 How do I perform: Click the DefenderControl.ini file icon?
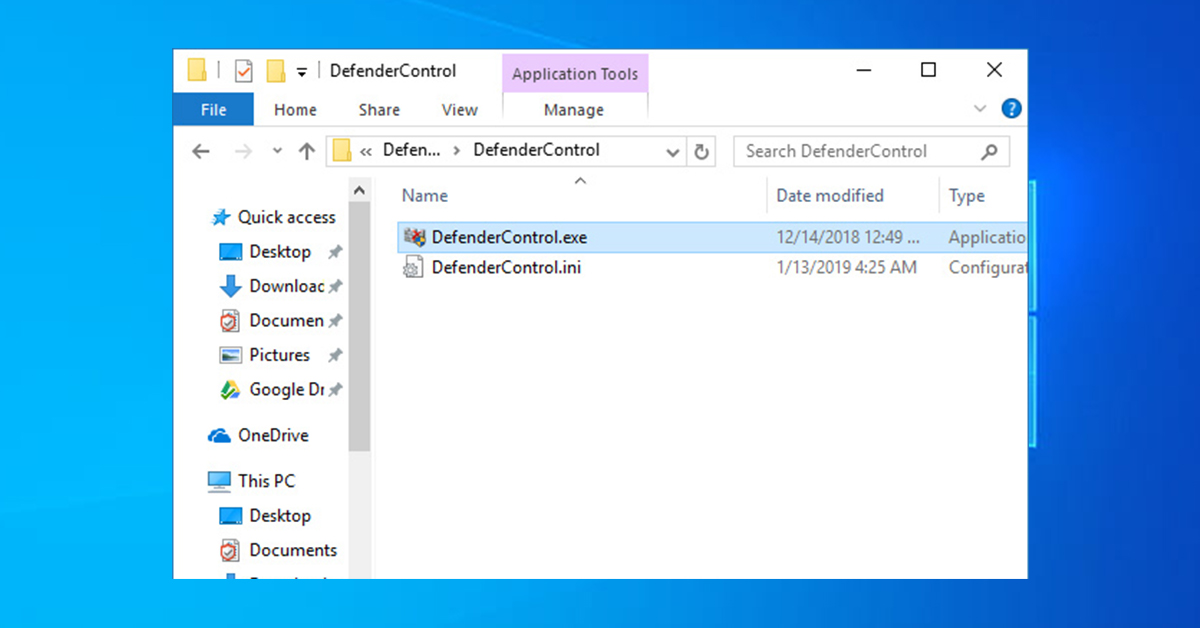414,268
